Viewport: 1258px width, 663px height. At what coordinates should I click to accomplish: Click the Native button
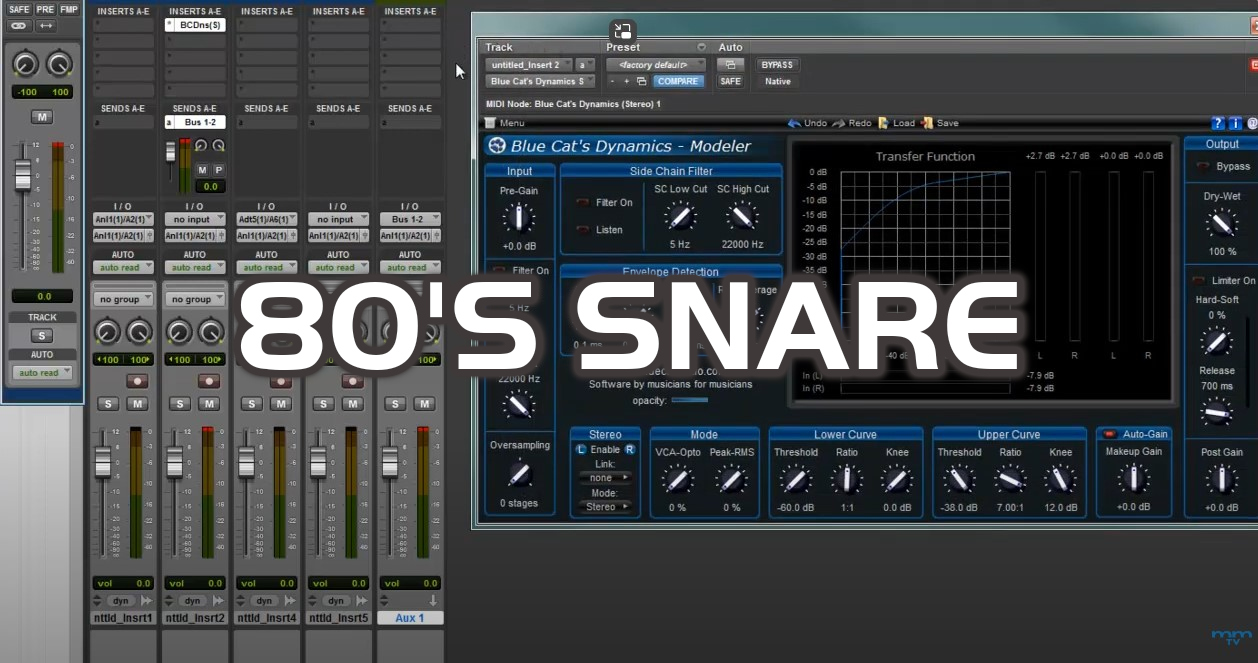pyautogui.click(x=777, y=82)
